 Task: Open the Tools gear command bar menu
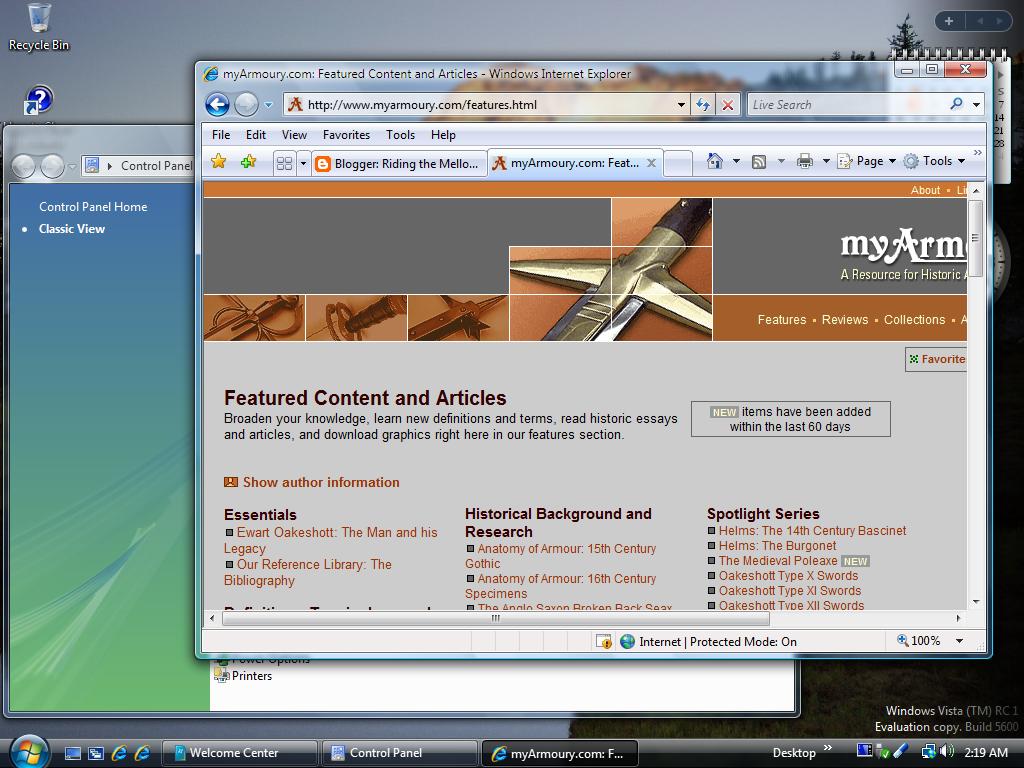pos(935,161)
